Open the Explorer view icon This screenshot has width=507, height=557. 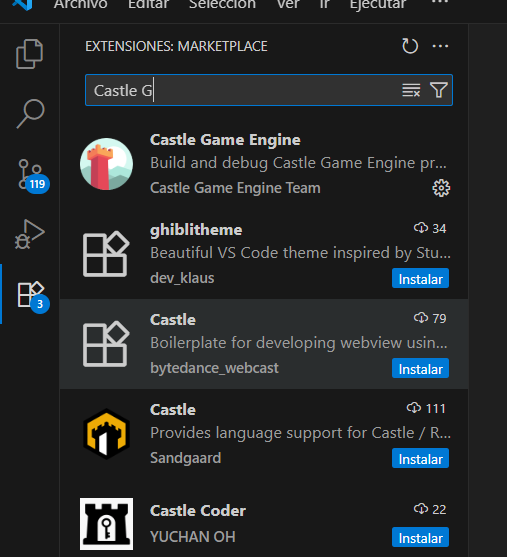click(x=29, y=54)
